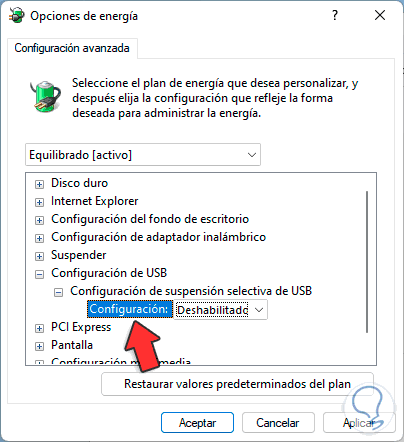
Task: Expand the Suspender node
Action: tap(39, 256)
